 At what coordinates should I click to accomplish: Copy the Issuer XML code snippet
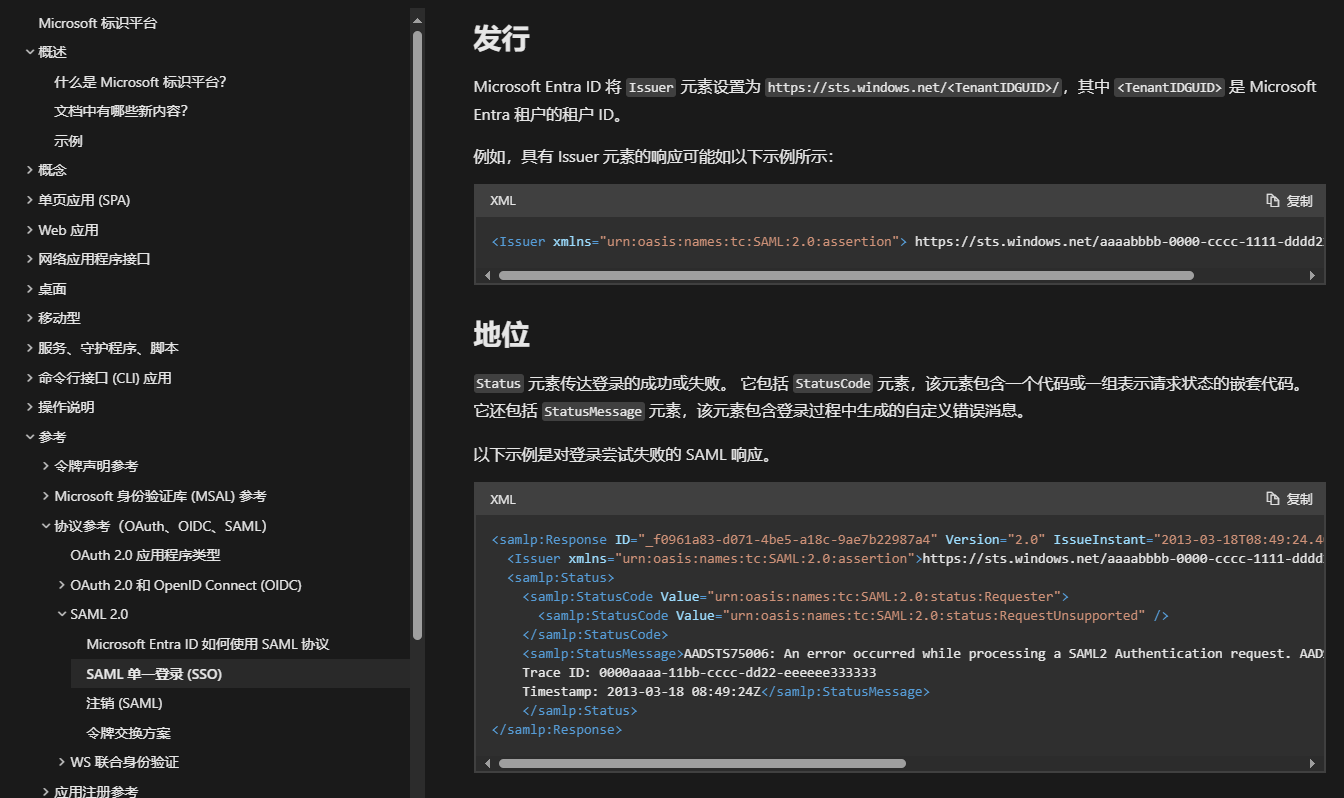[x=1289, y=201]
